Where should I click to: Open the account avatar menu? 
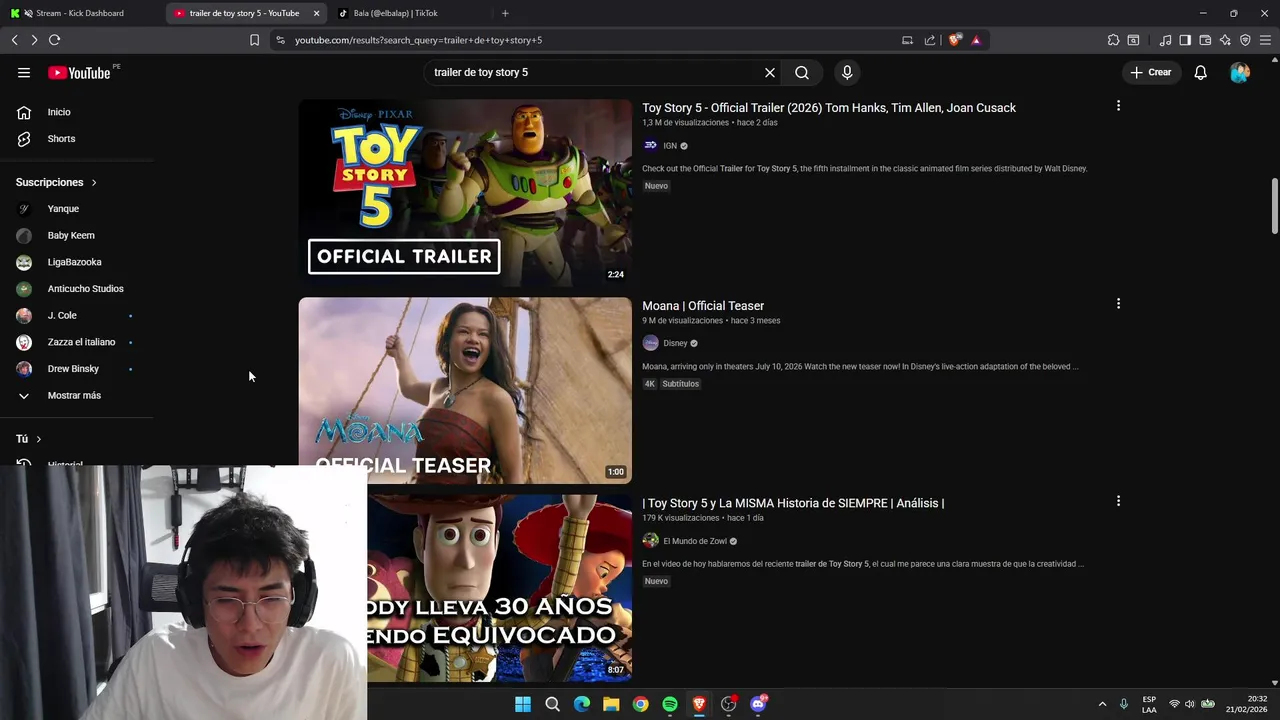pyautogui.click(x=1240, y=72)
